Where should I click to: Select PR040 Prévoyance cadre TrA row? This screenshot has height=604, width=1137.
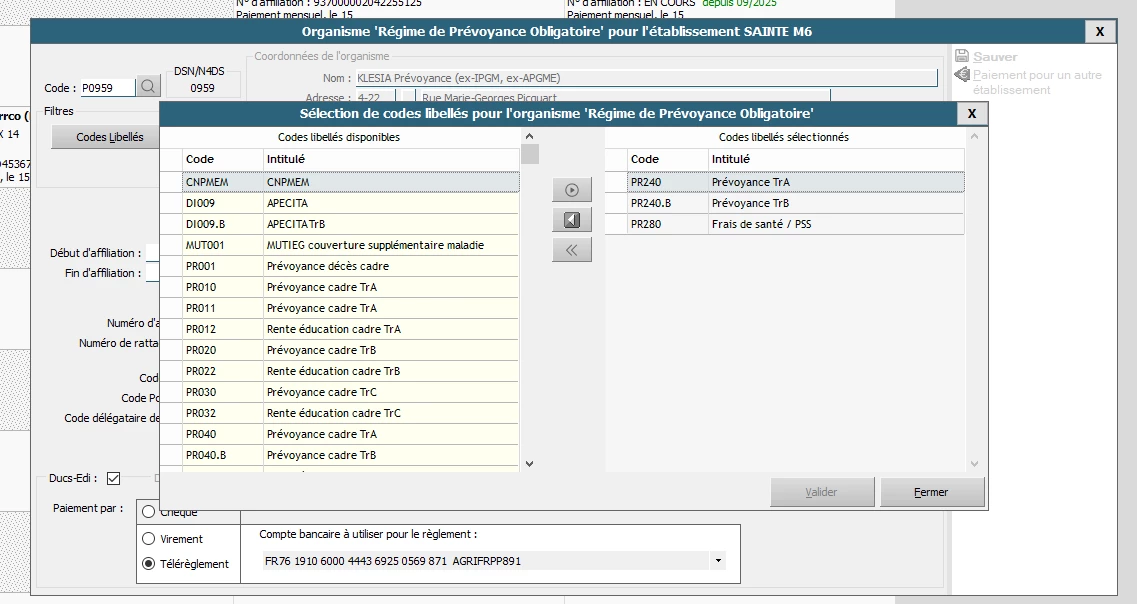pyautogui.click(x=340, y=434)
